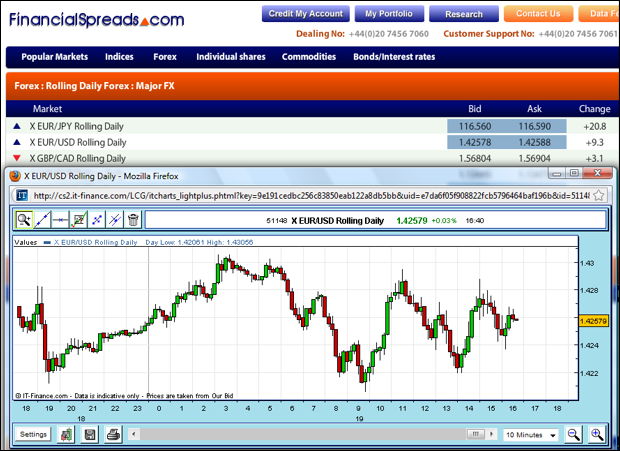Click the bookmark star in address bar
Viewport: 620px width, 451px height.
tap(599, 195)
